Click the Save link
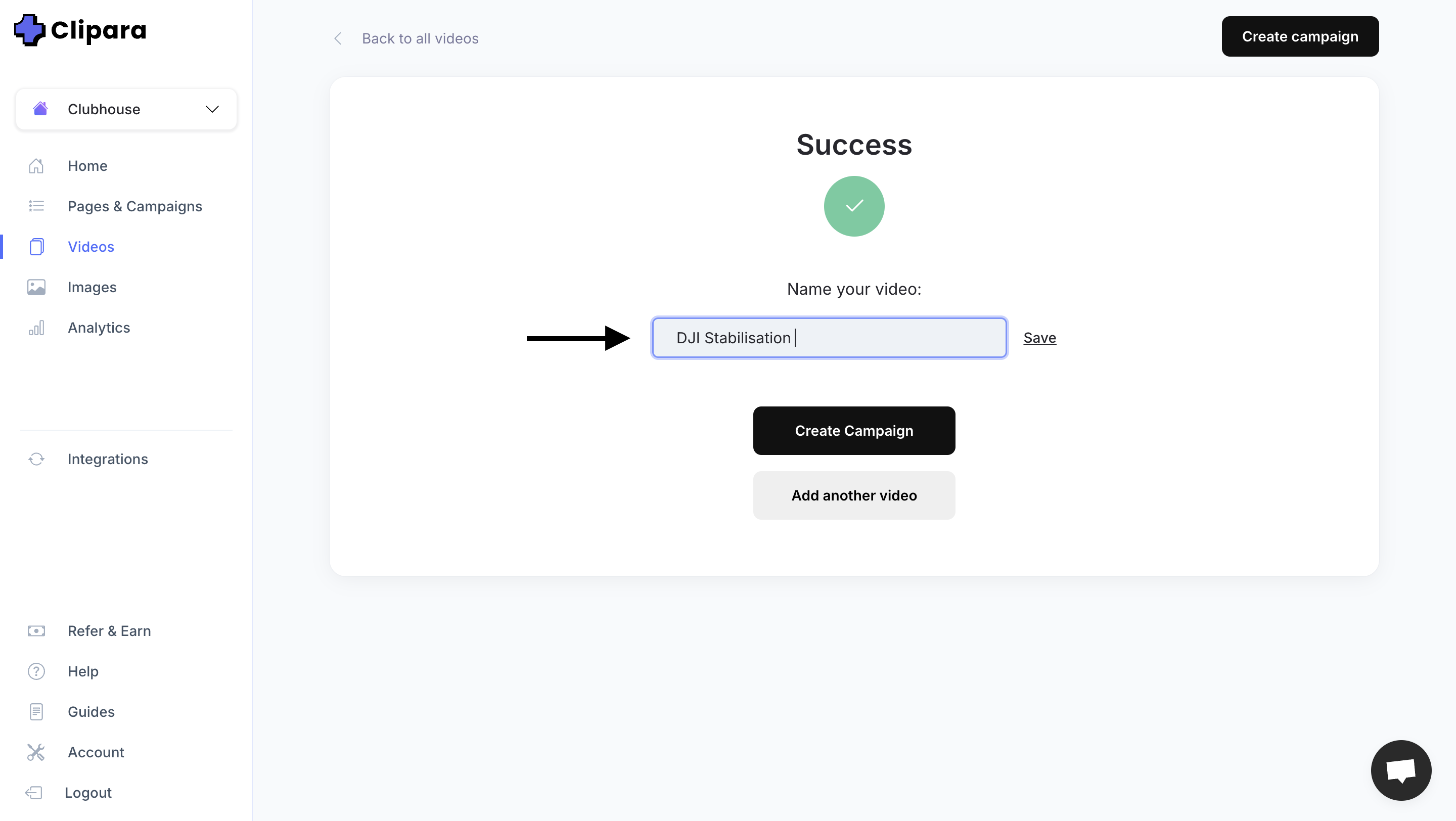The width and height of the screenshot is (1456, 821). (1039, 338)
